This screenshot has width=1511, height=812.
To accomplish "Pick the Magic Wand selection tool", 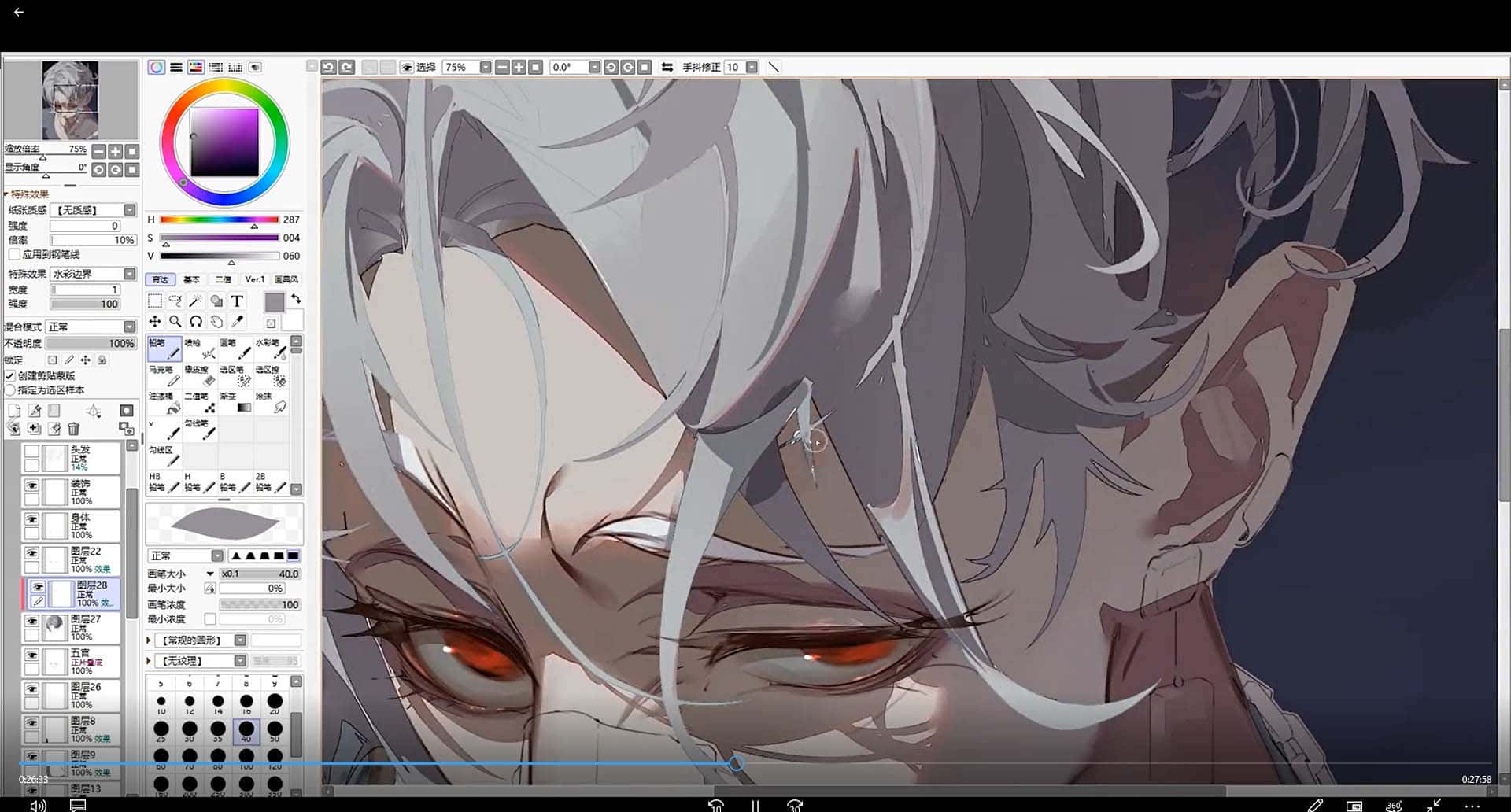I will point(195,301).
